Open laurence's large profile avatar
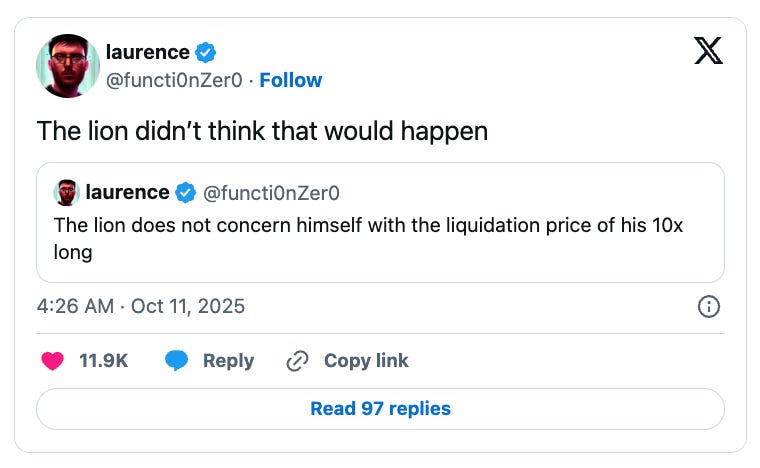This screenshot has width=760, height=468. coord(67,65)
